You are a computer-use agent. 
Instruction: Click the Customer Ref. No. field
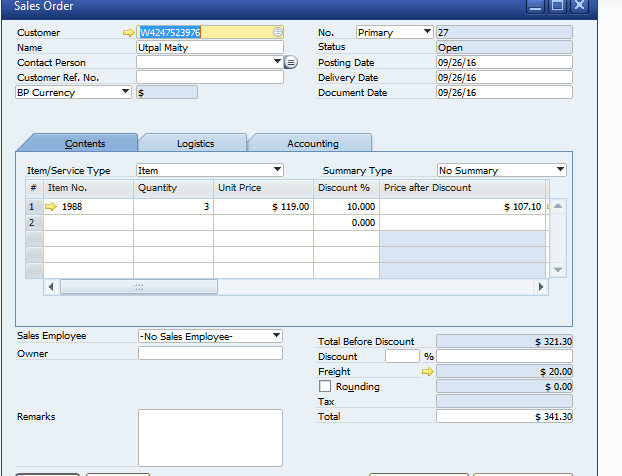coord(210,77)
